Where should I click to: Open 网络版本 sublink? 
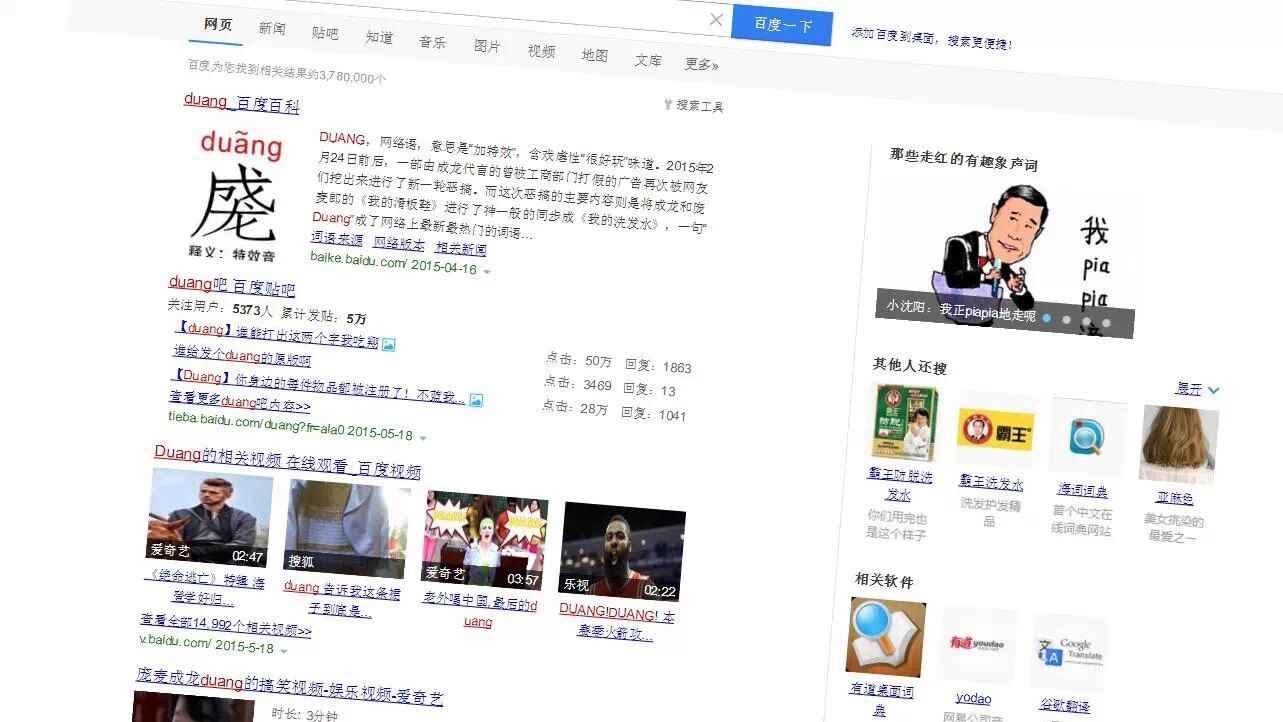click(399, 243)
